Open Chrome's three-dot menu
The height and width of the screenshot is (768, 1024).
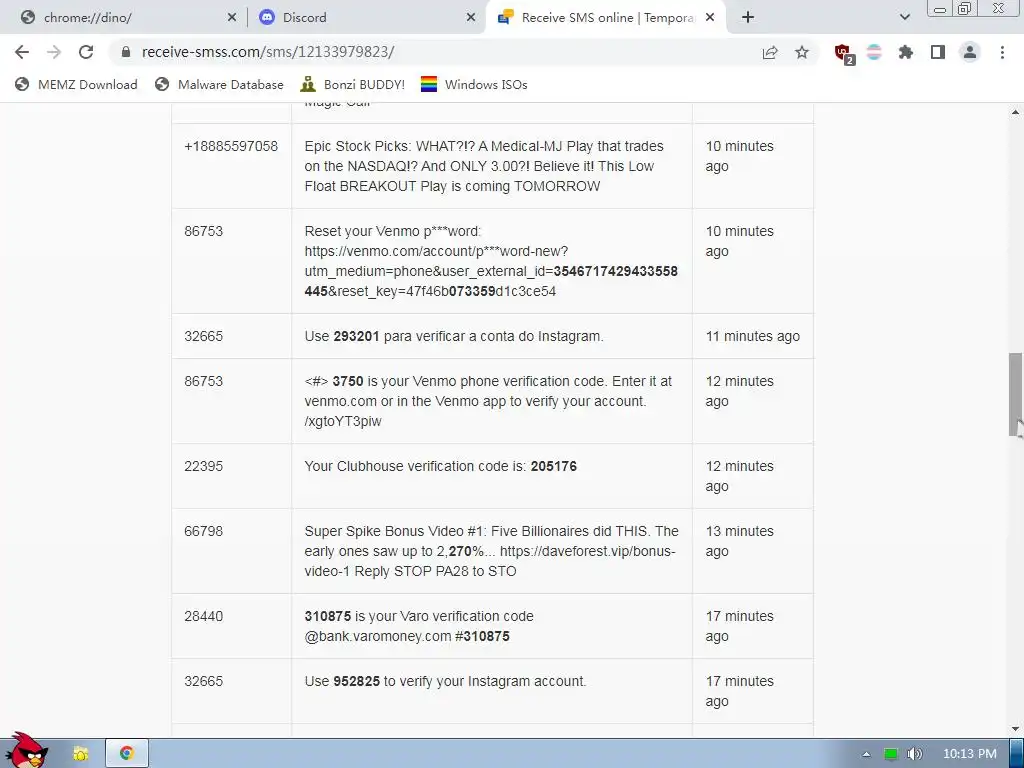[1002, 52]
